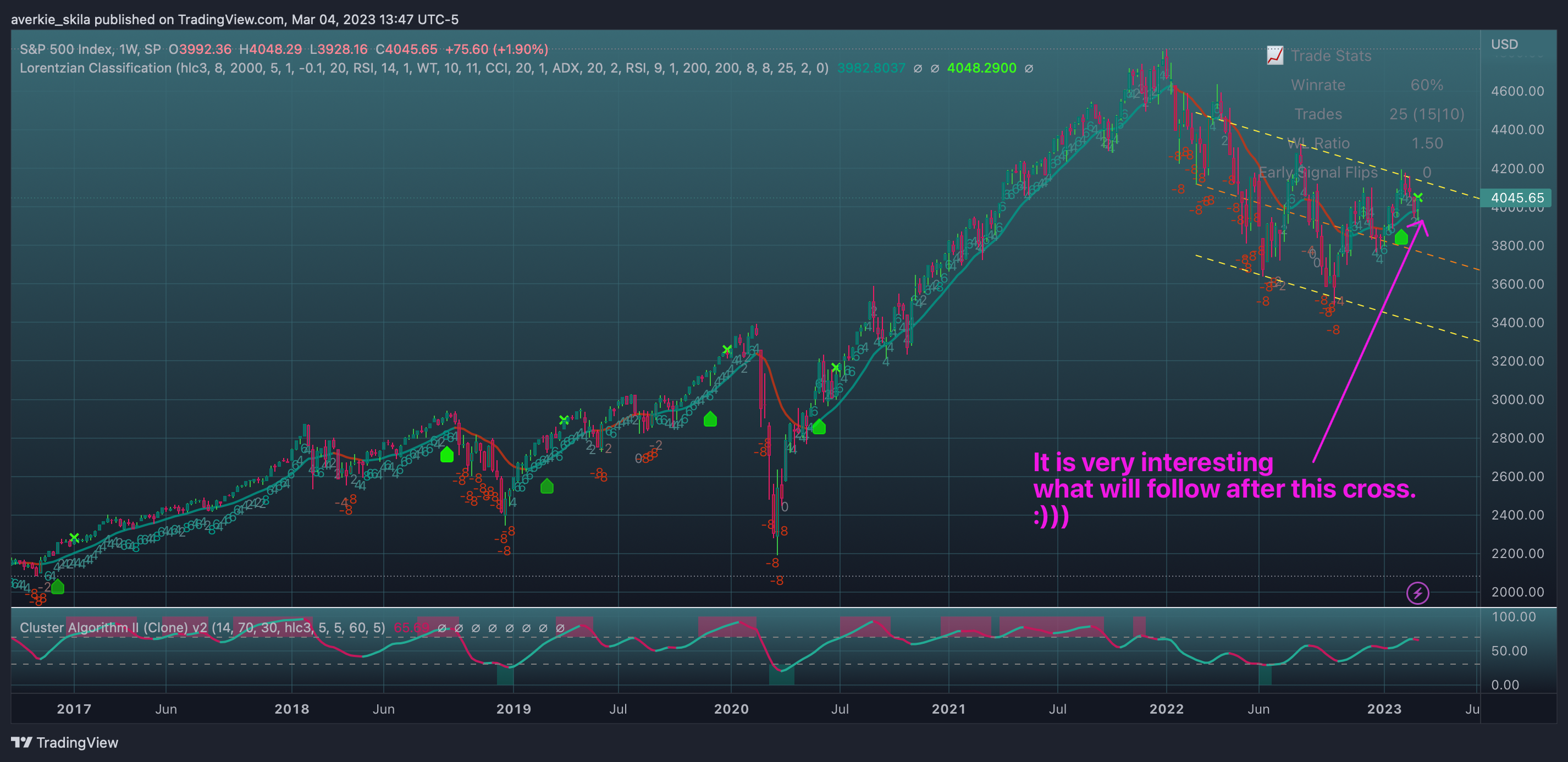Click the green buy label in mid 2020
The width and height of the screenshot is (1568, 762).
coord(819,427)
